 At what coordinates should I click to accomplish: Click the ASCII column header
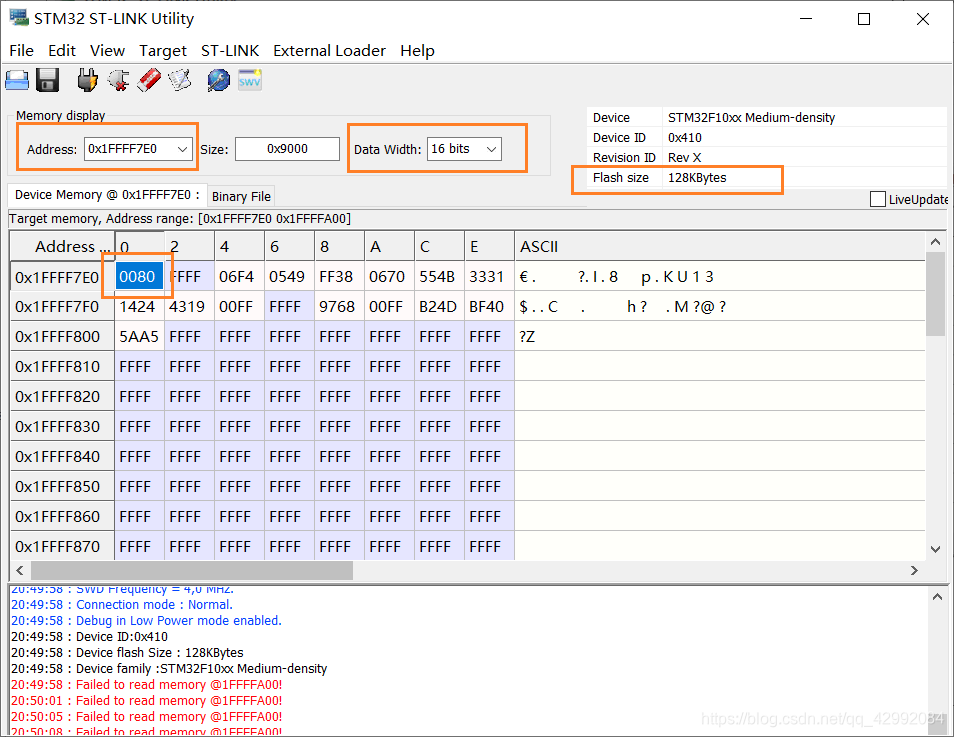pos(720,246)
